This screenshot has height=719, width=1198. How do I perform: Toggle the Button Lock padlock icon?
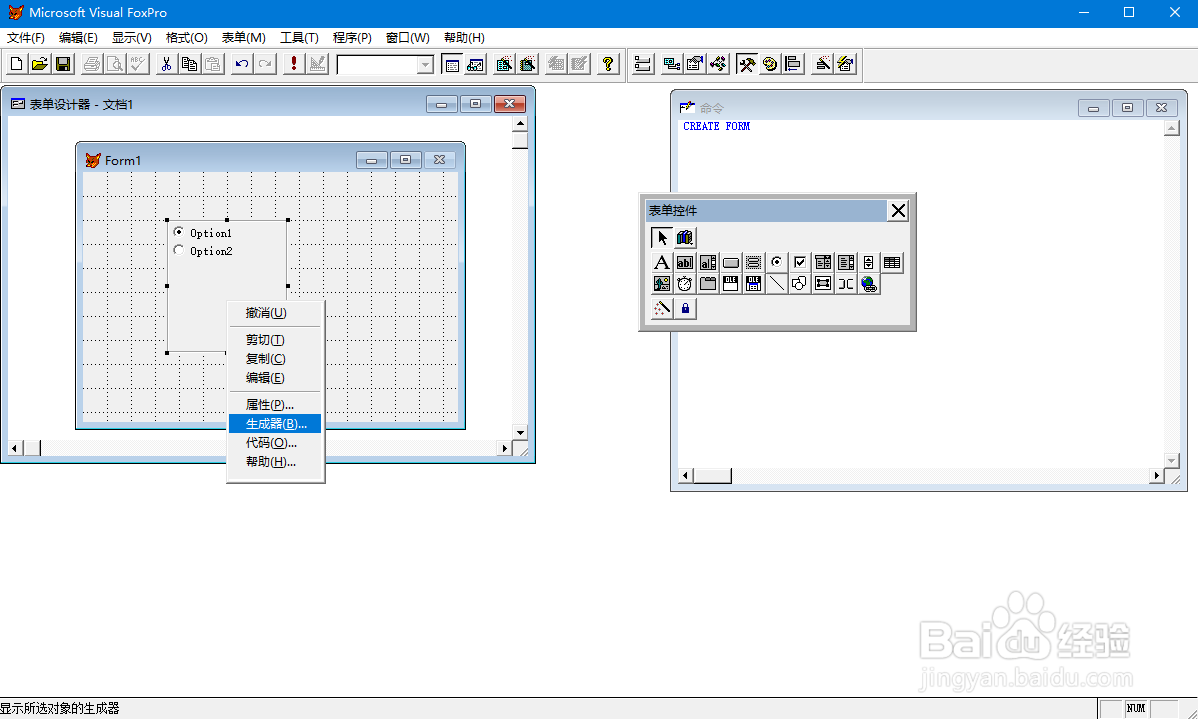[685, 309]
